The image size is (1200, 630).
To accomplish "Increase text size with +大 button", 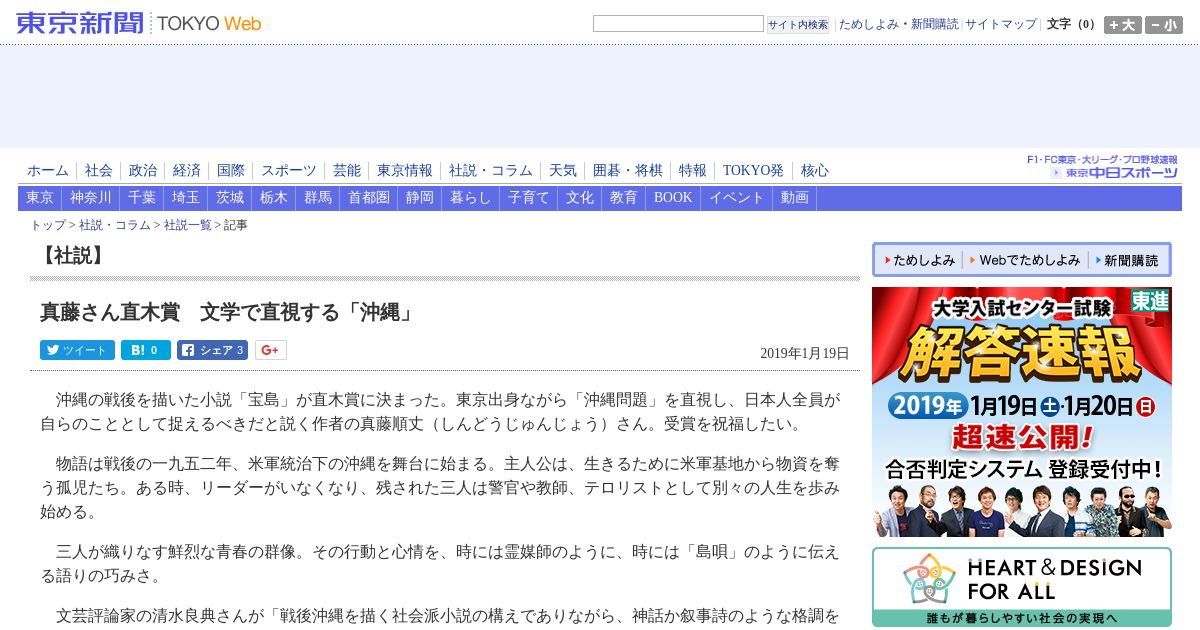I will 1122,25.
